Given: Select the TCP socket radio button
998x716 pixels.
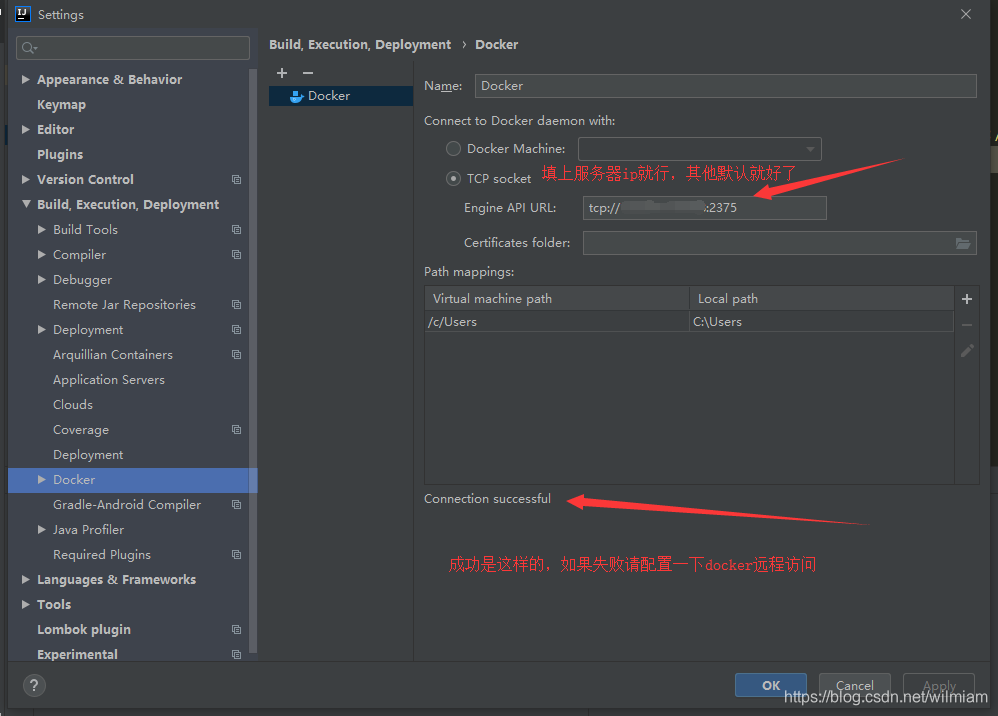Looking at the screenshot, I should tap(453, 179).
